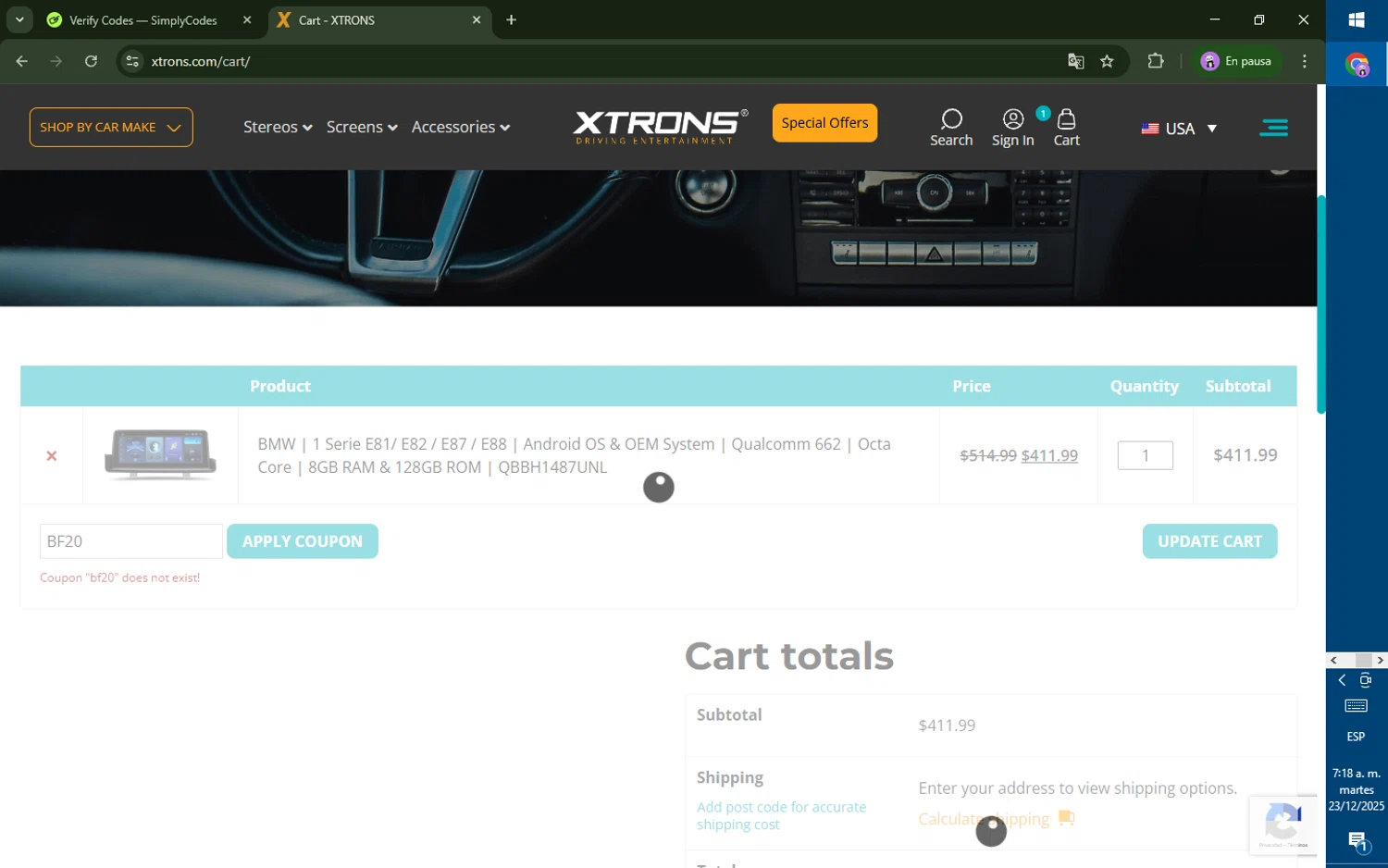This screenshot has width=1388, height=868.
Task: Click the ESP language indicator
Action: click(x=1356, y=737)
